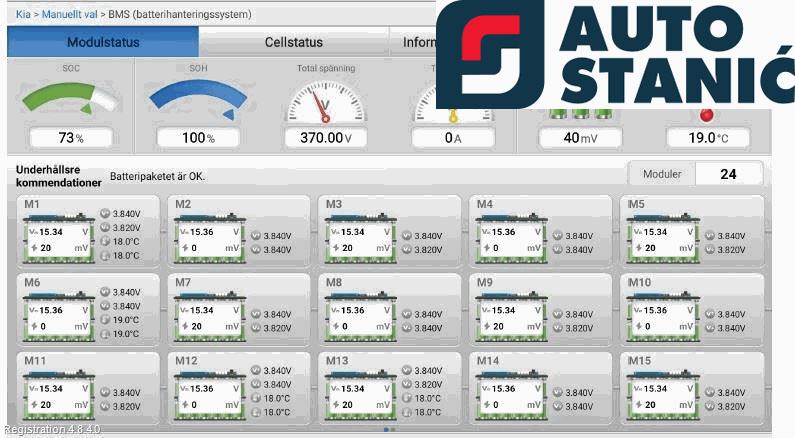Select the 19.0 °C temperature value
This screenshot has height=438, width=795.
click(708, 138)
